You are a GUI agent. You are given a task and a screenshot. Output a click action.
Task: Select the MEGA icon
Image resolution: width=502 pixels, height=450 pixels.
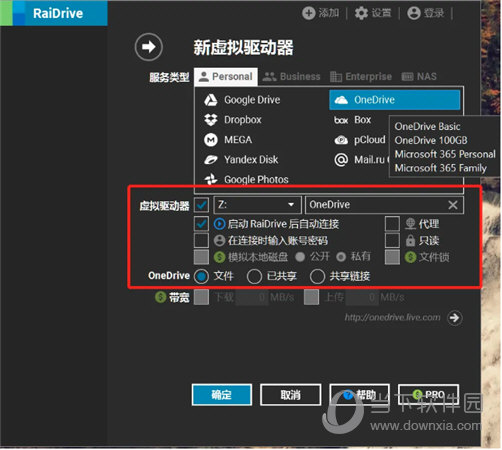click(x=211, y=140)
